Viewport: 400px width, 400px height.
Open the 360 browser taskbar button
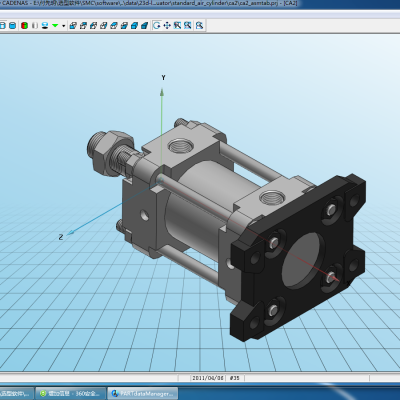pos(70,394)
